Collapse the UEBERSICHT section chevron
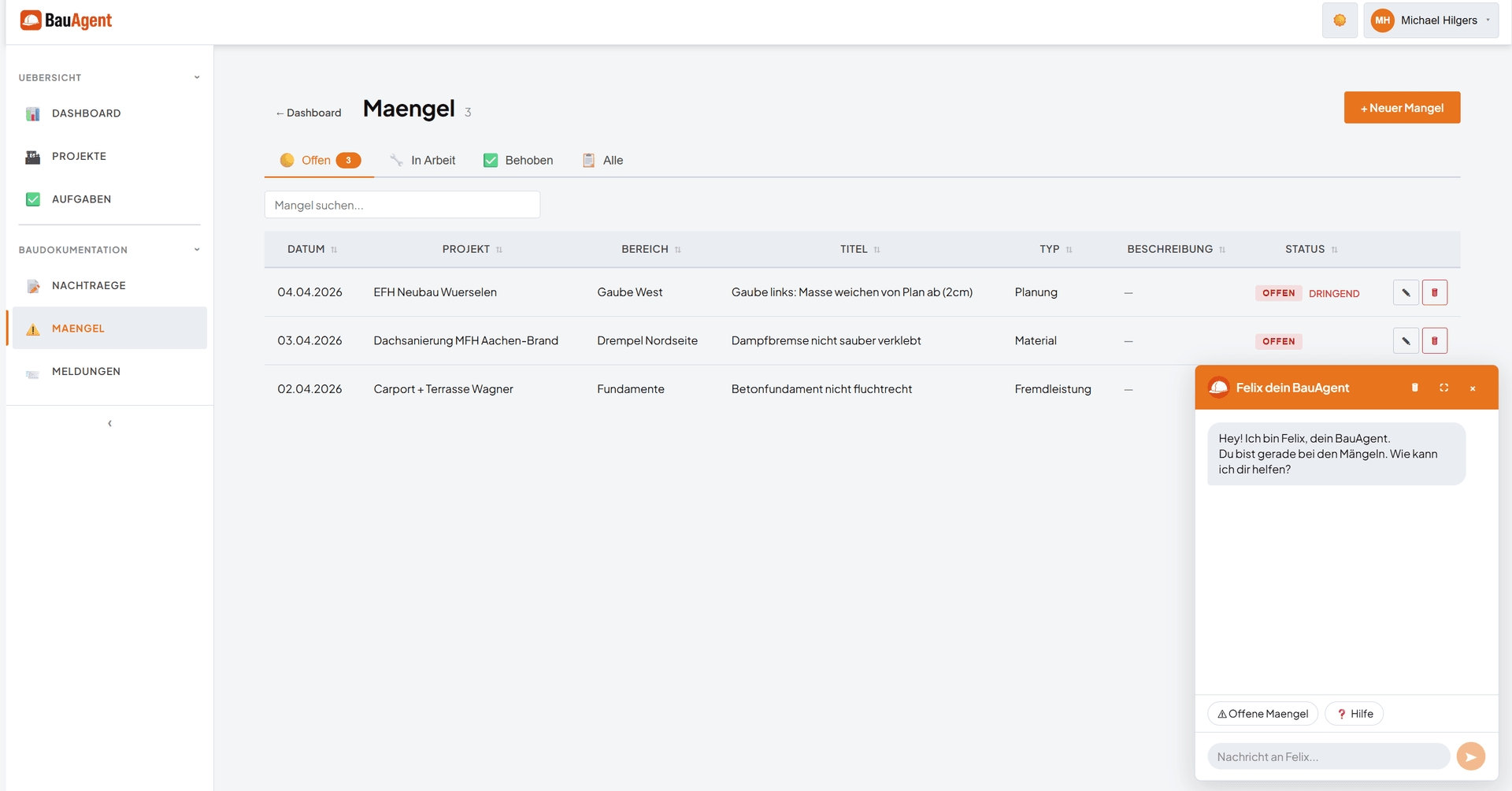The image size is (1512, 791). click(x=197, y=76)
